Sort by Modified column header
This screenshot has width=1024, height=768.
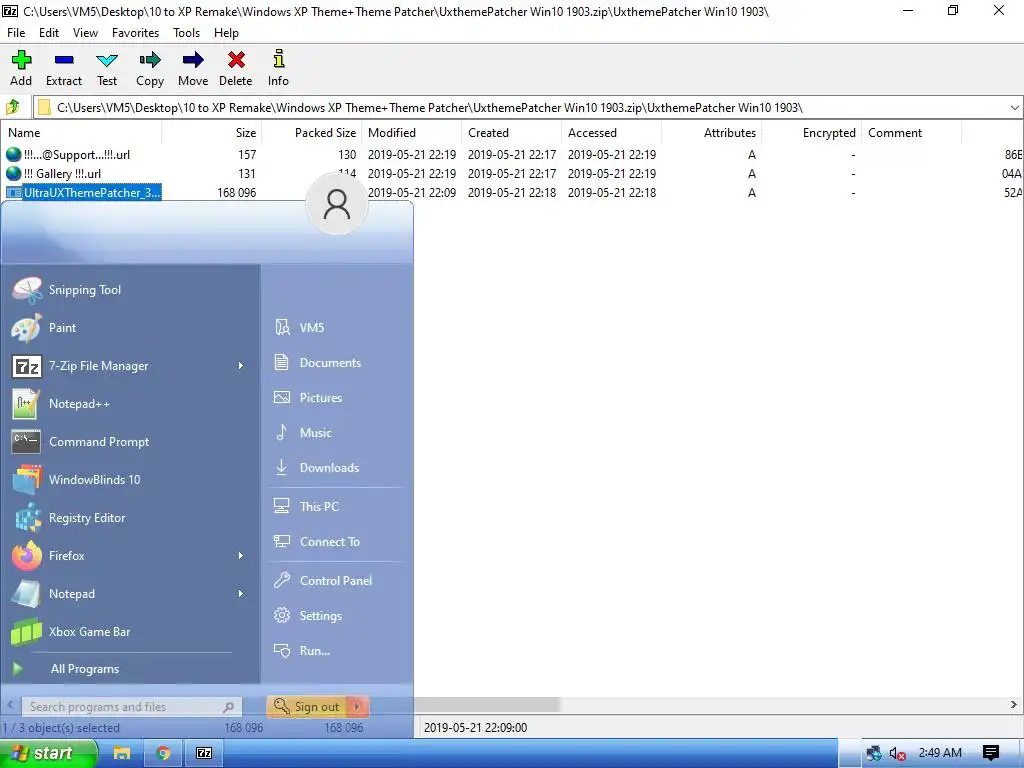tap(411, 133)
